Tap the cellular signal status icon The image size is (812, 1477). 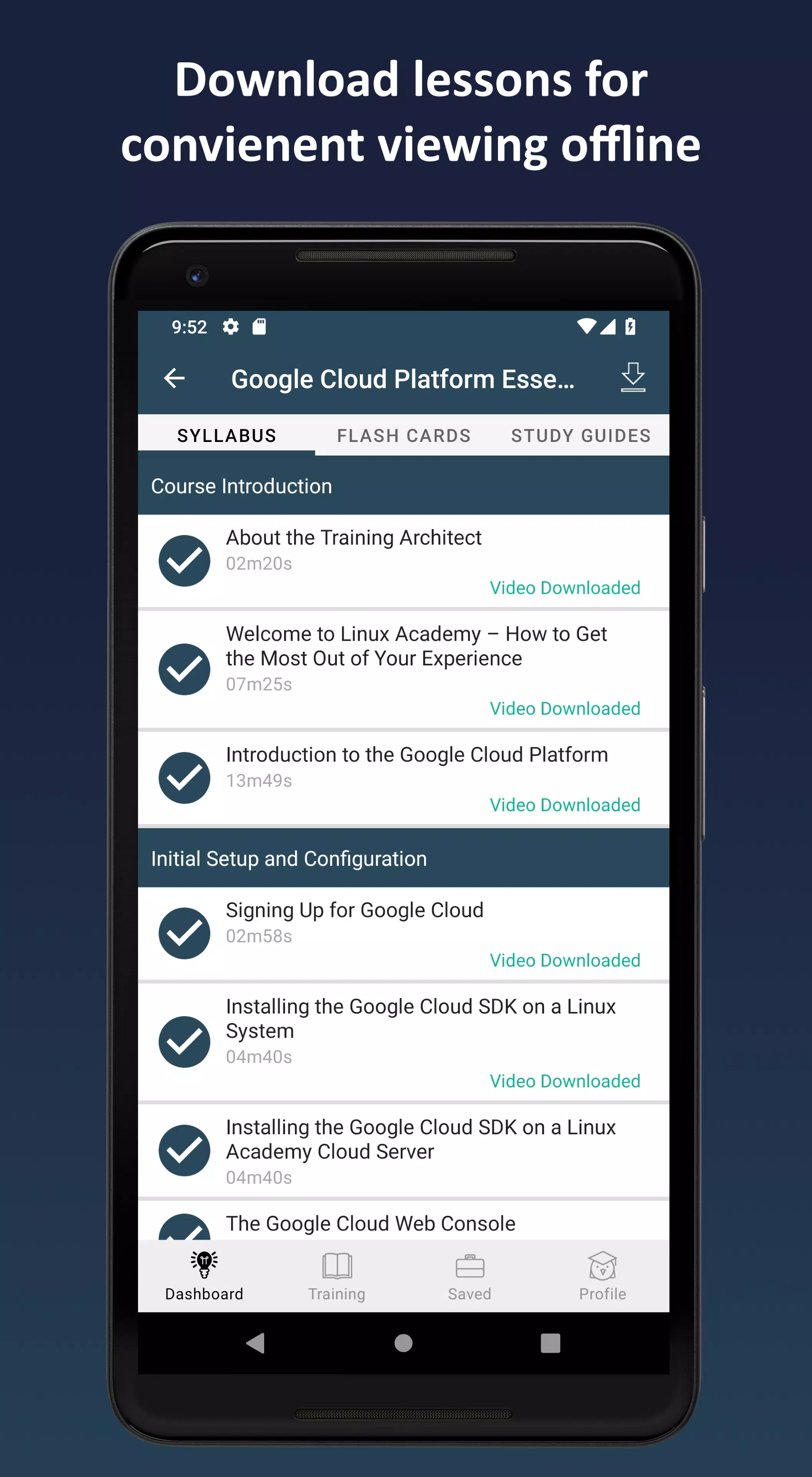(607, 326)
